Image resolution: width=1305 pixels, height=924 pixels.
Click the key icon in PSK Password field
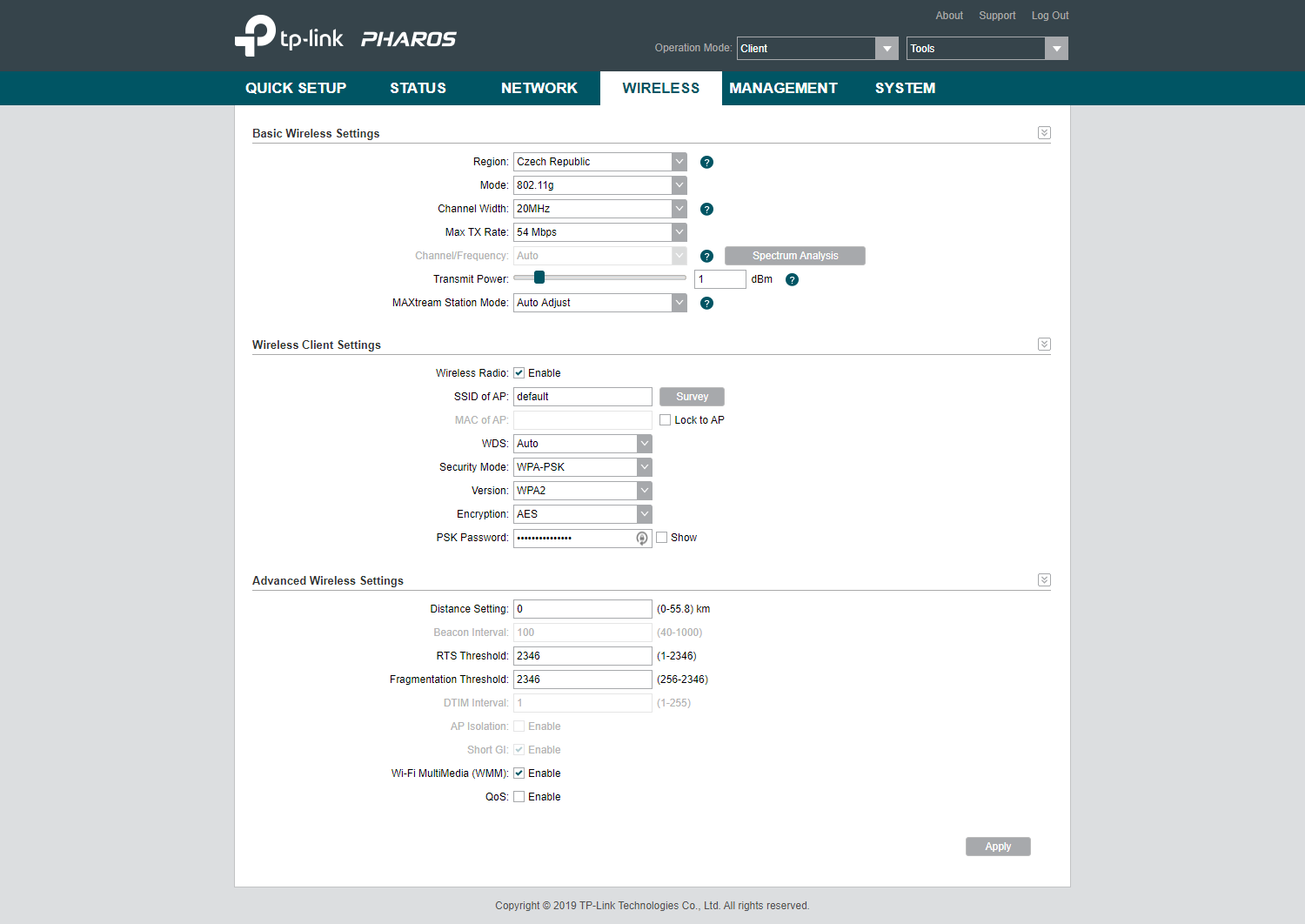[x=641, y=539]
